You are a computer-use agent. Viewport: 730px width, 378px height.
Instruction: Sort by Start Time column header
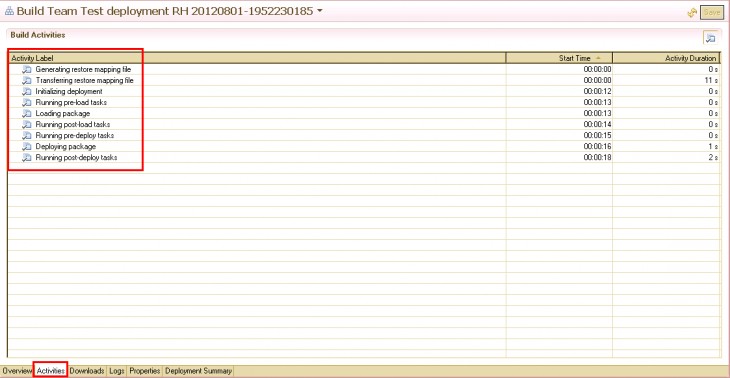559,58
